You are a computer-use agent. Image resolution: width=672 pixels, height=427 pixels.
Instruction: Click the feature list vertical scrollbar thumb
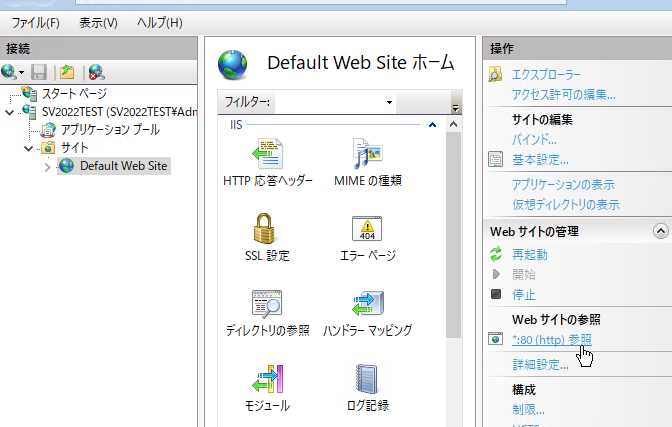click(453, 235)
